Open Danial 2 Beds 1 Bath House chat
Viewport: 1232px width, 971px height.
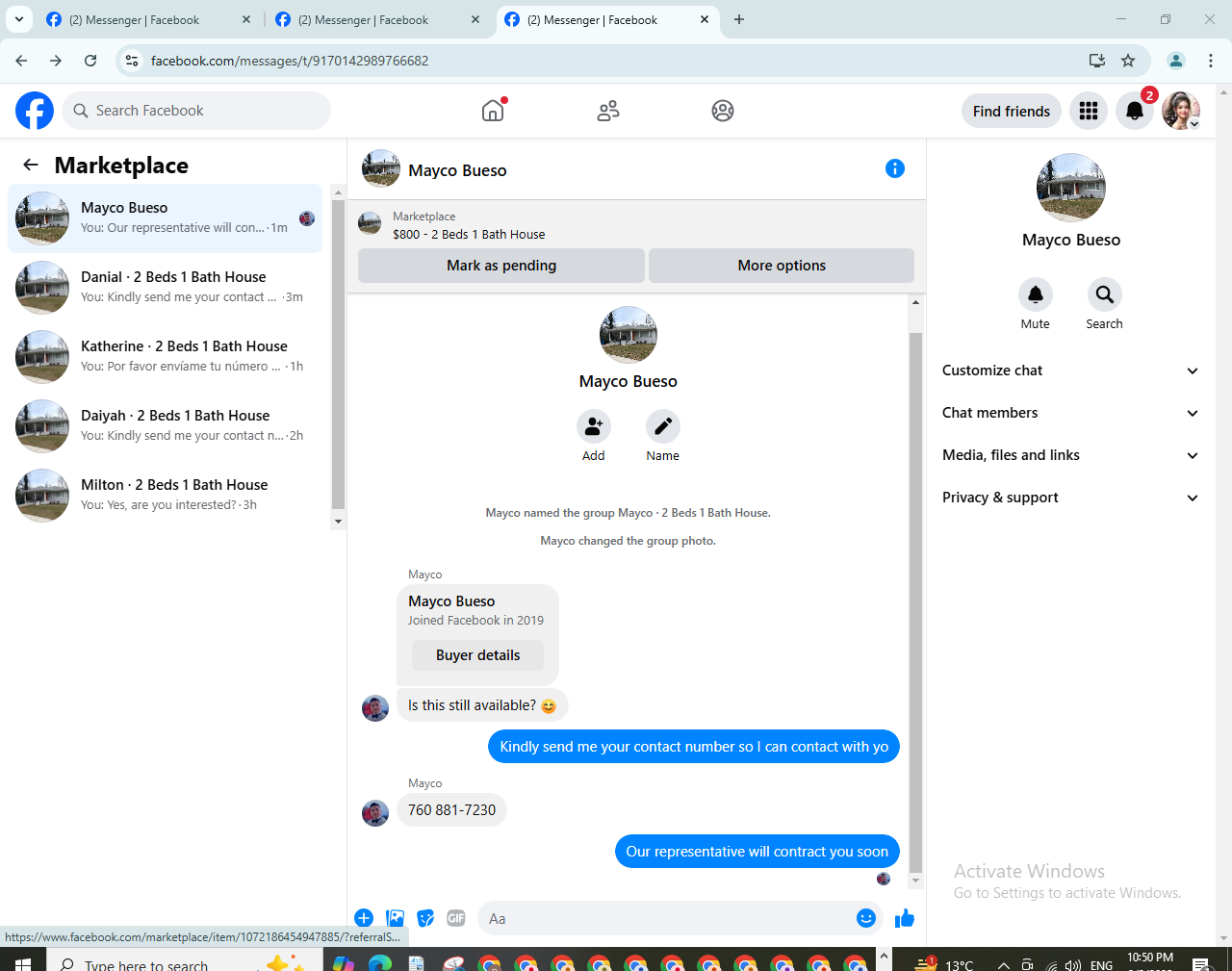point(165,288)
